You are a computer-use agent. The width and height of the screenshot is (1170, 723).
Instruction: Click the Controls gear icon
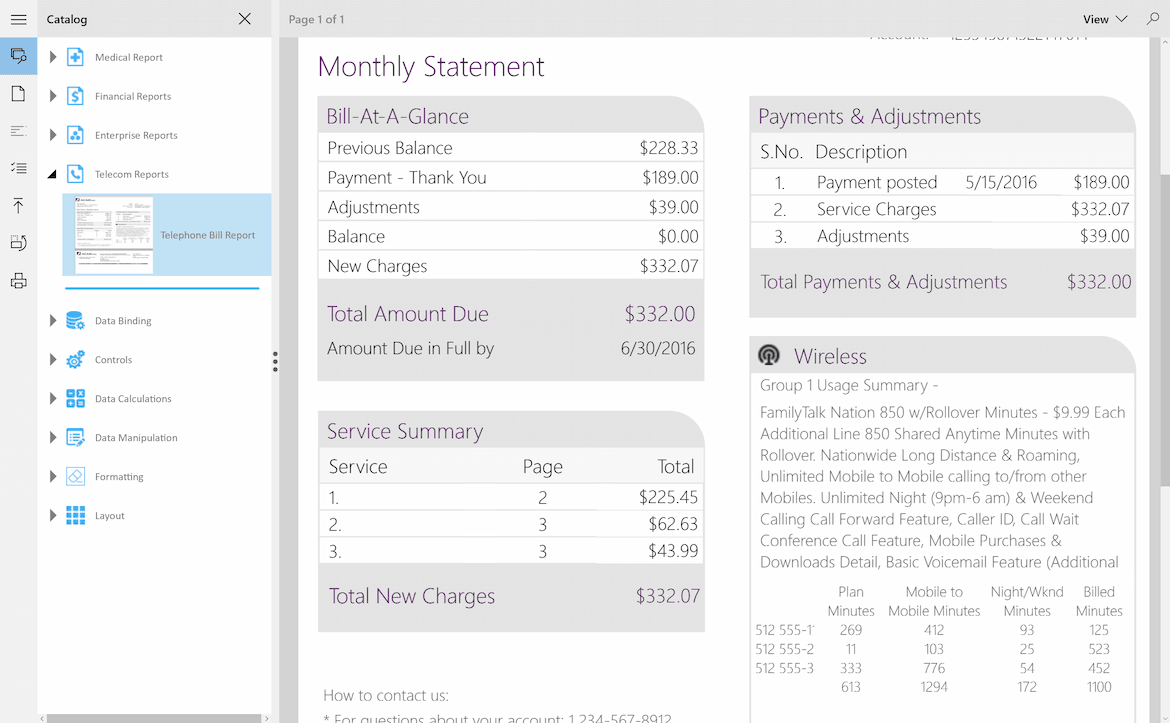point(75,359)
